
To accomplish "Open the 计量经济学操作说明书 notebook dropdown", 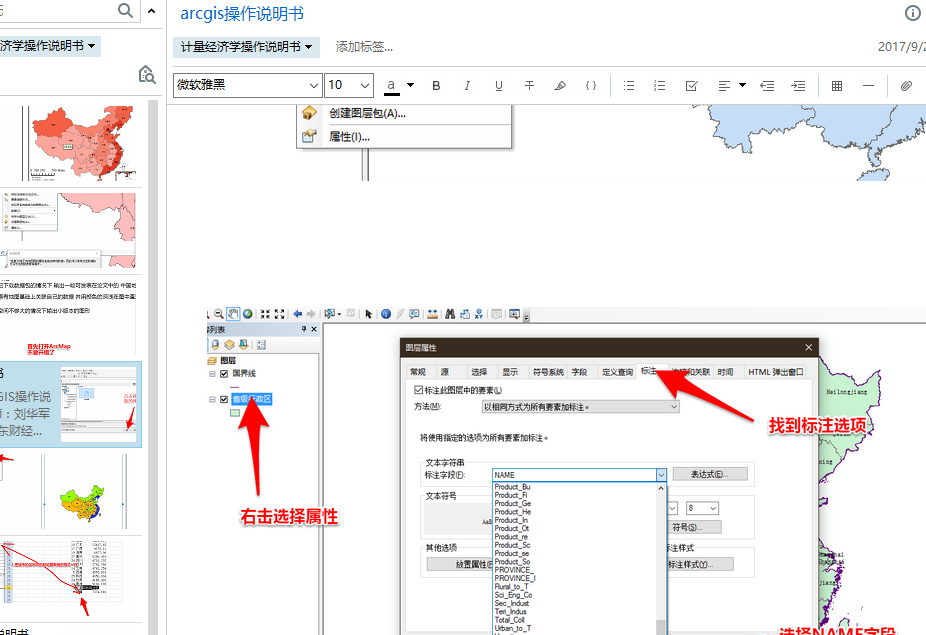I will (246, 47).
